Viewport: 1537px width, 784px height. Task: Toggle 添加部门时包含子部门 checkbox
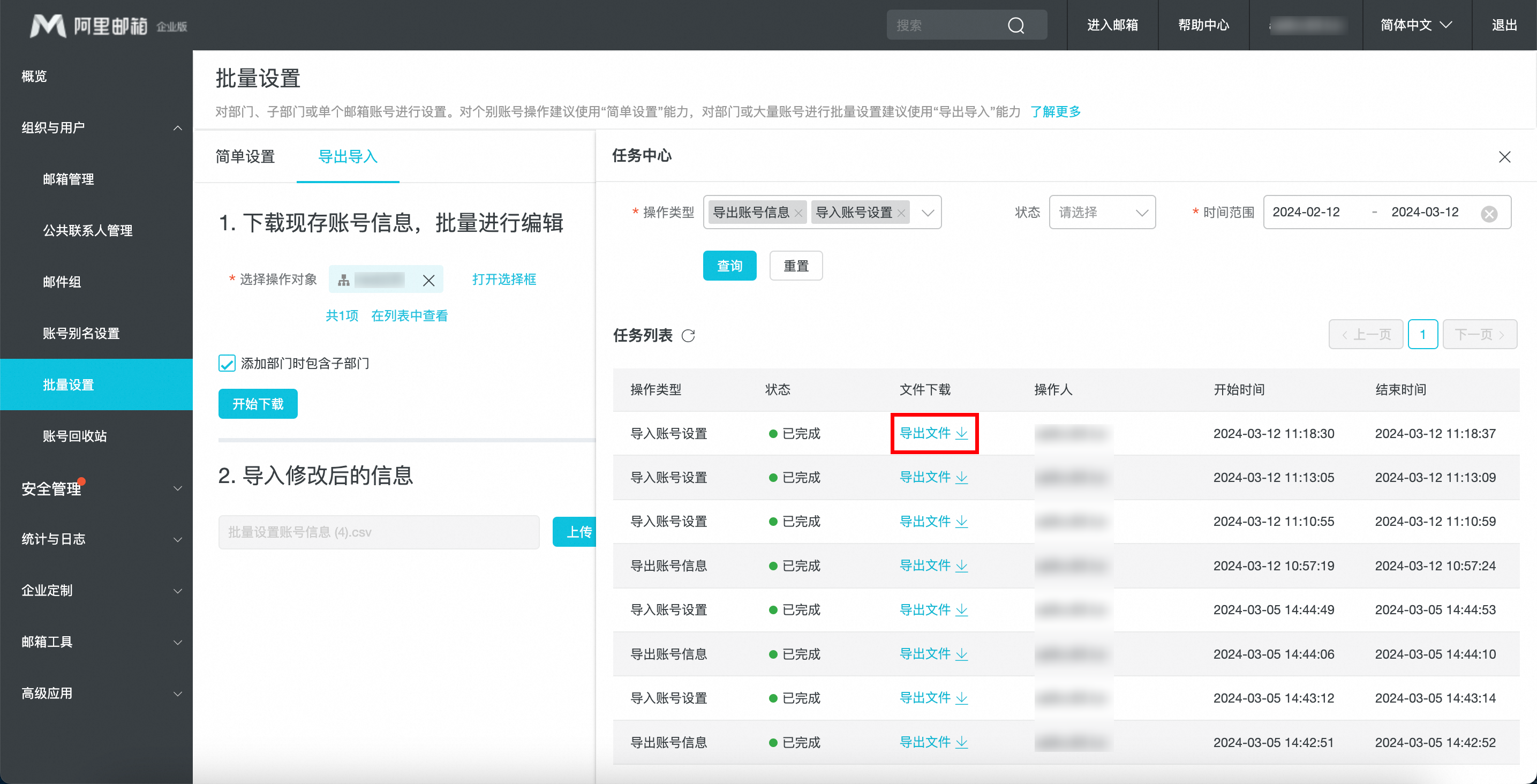pyautogui.click(x=227, y=364)
